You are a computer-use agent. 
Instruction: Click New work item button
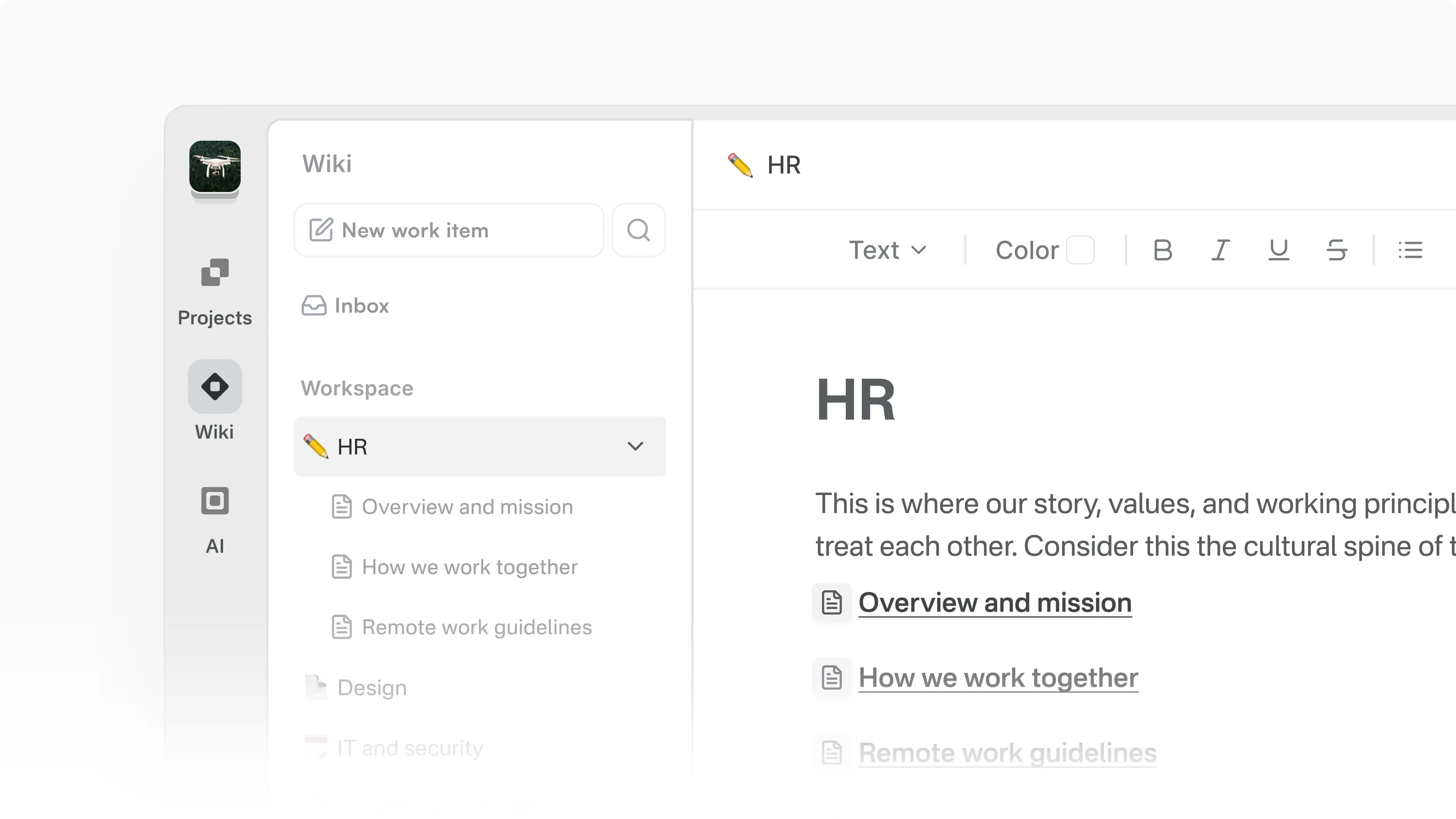click(x=449, y=230)
